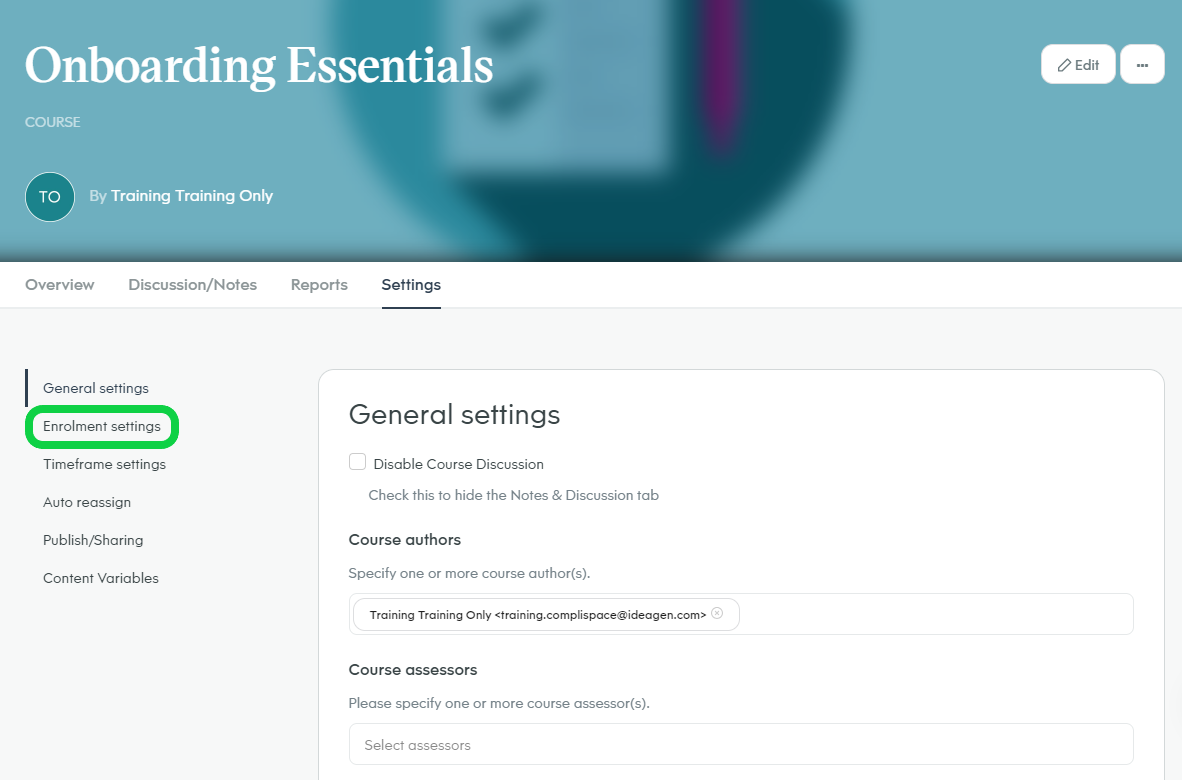Remove Training Training Only author chip

(717, 613)
